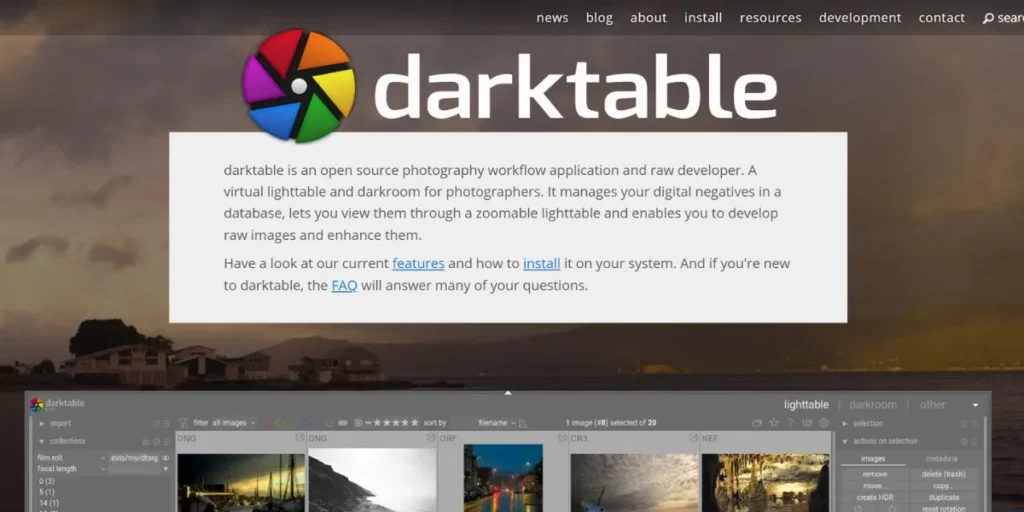This screenshot has width=1024, height=512.
Task: Click the collections history icon
Action: point(146,441)
